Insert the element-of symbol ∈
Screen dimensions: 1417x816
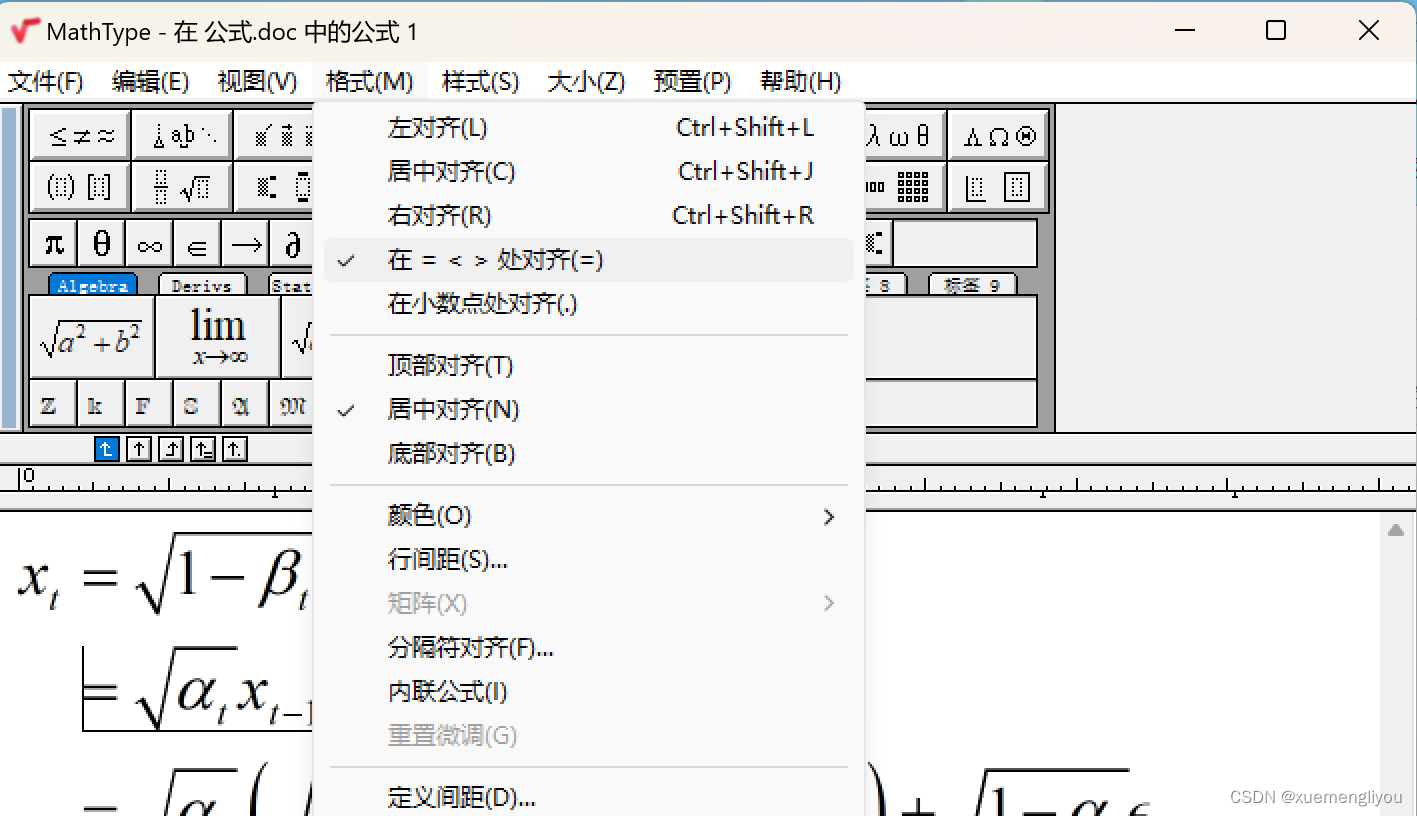(x=198, y=243)
